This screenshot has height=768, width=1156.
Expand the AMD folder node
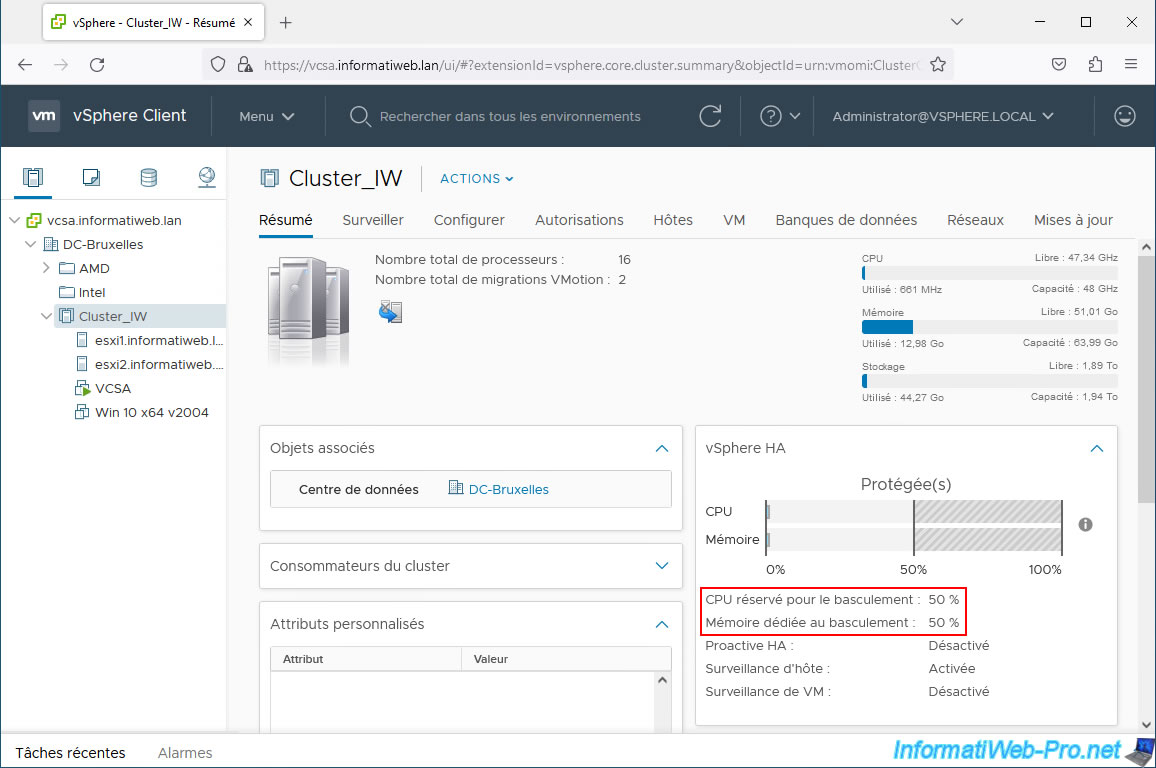[x=46, y=268]
